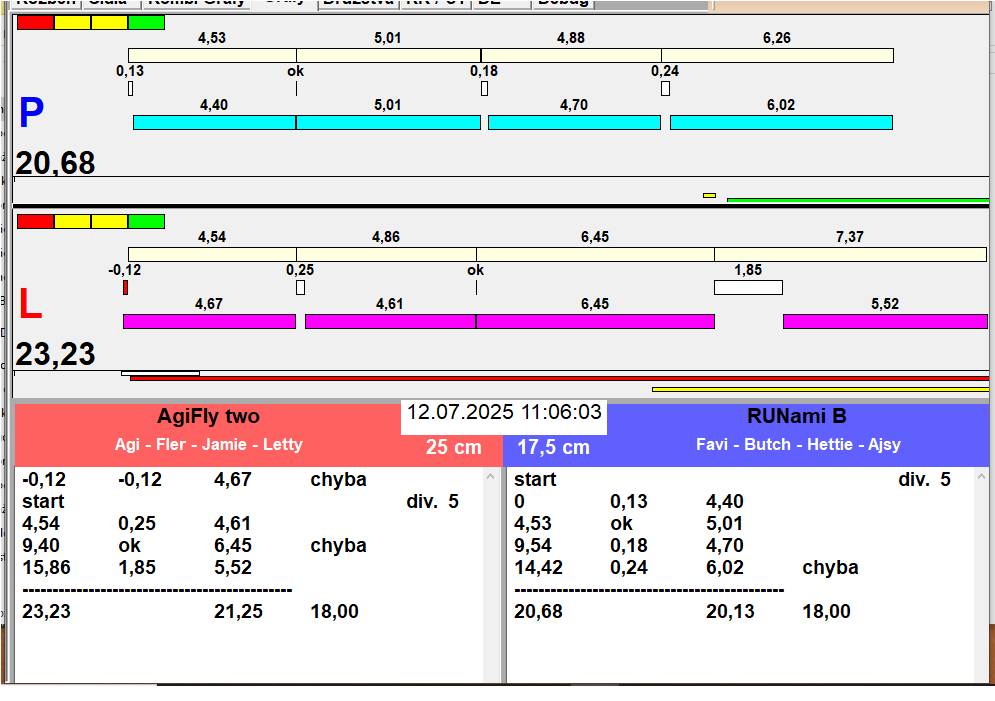
Task: Click the 15,86 split in AgiFly list
Action: click(x=46, y=567)
